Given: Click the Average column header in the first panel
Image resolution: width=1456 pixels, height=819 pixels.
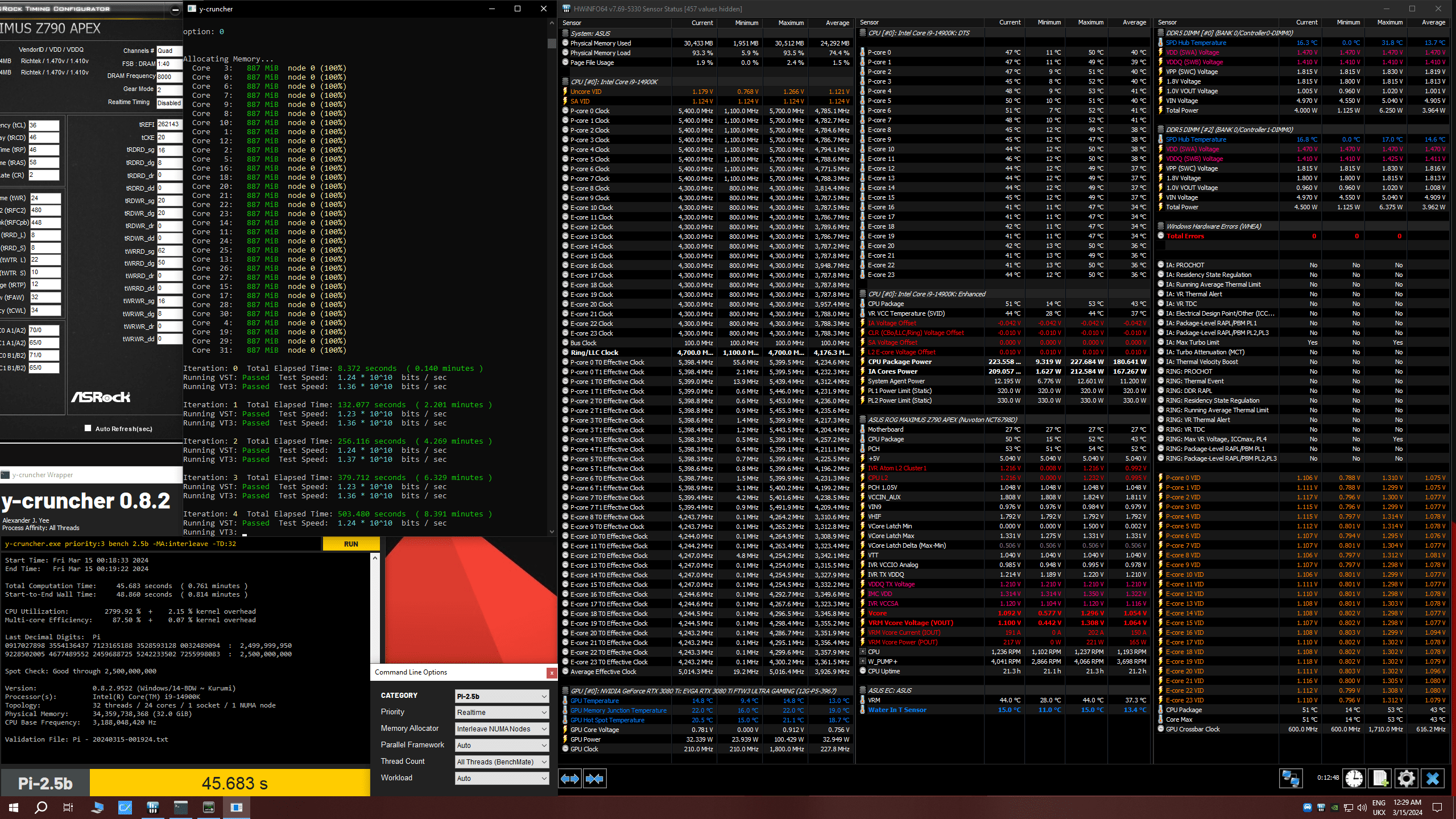Looking at the screenshot, I should [x=830, y=23].
